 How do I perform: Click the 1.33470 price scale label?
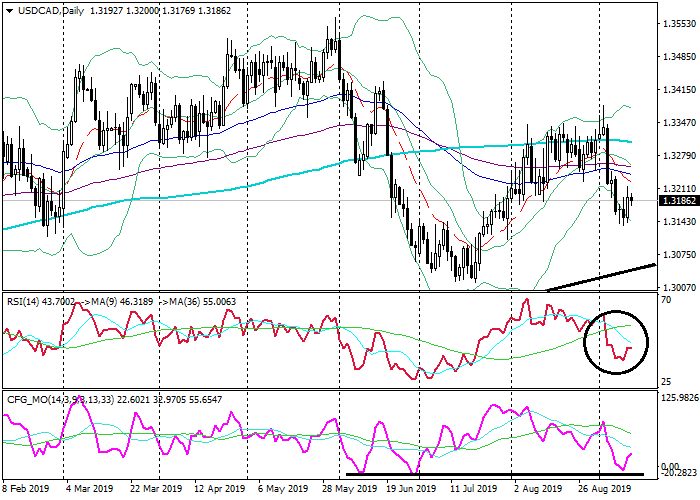679,122
